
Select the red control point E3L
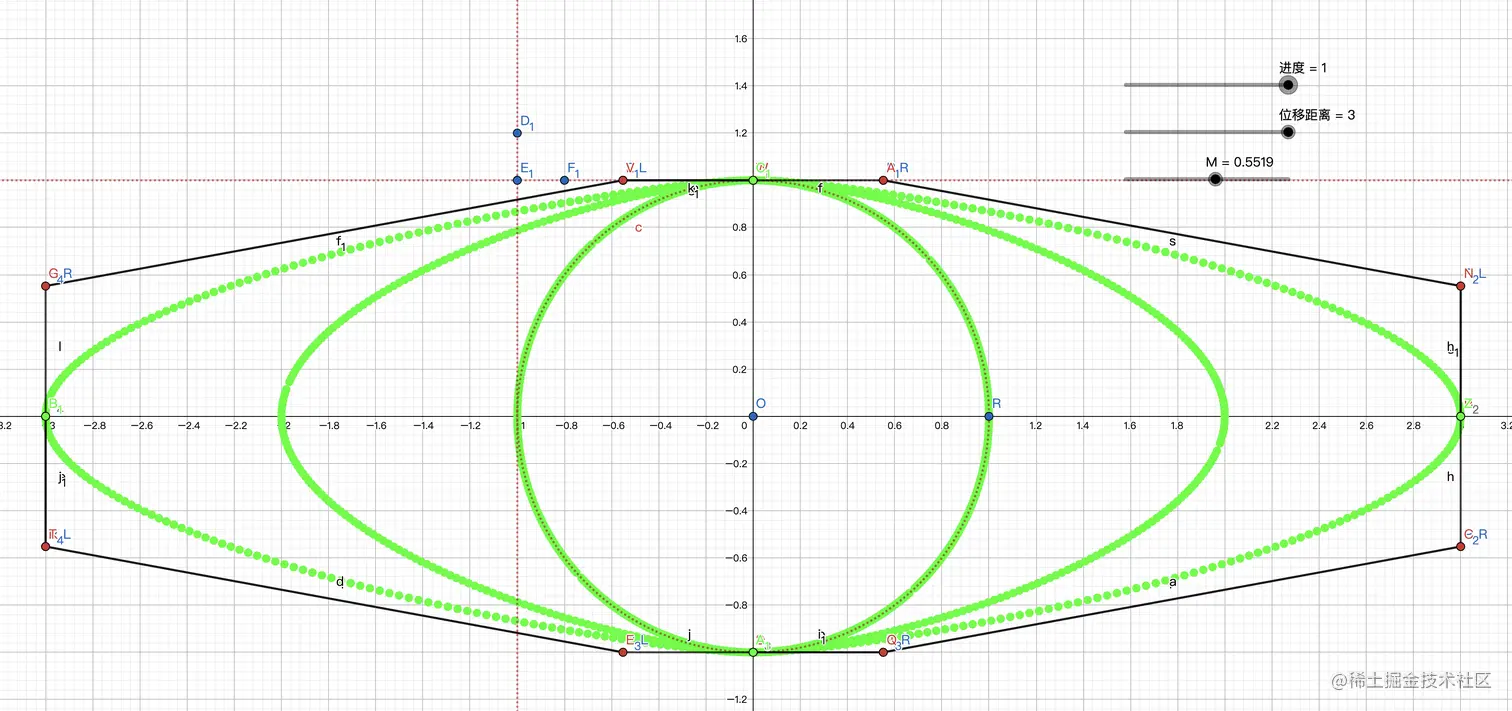point(623,652)
